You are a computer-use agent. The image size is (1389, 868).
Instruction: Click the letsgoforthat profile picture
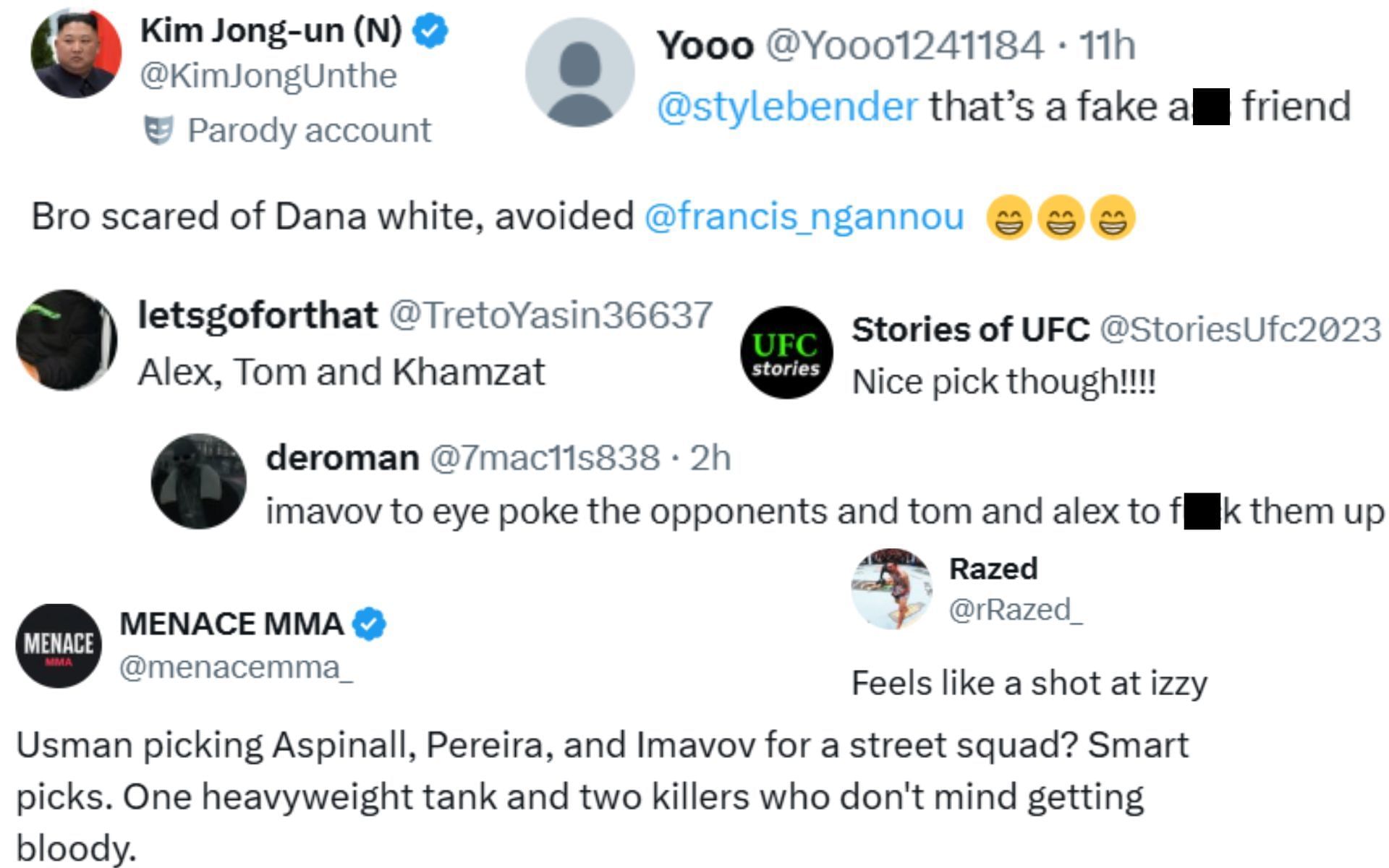(67, 340)
